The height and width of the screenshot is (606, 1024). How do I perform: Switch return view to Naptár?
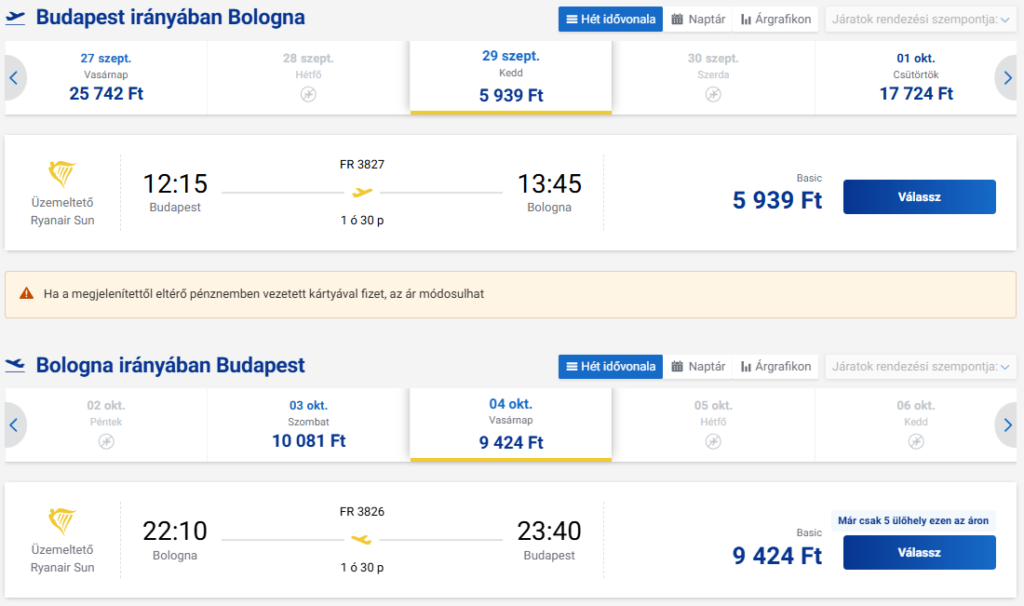(698, 367)
